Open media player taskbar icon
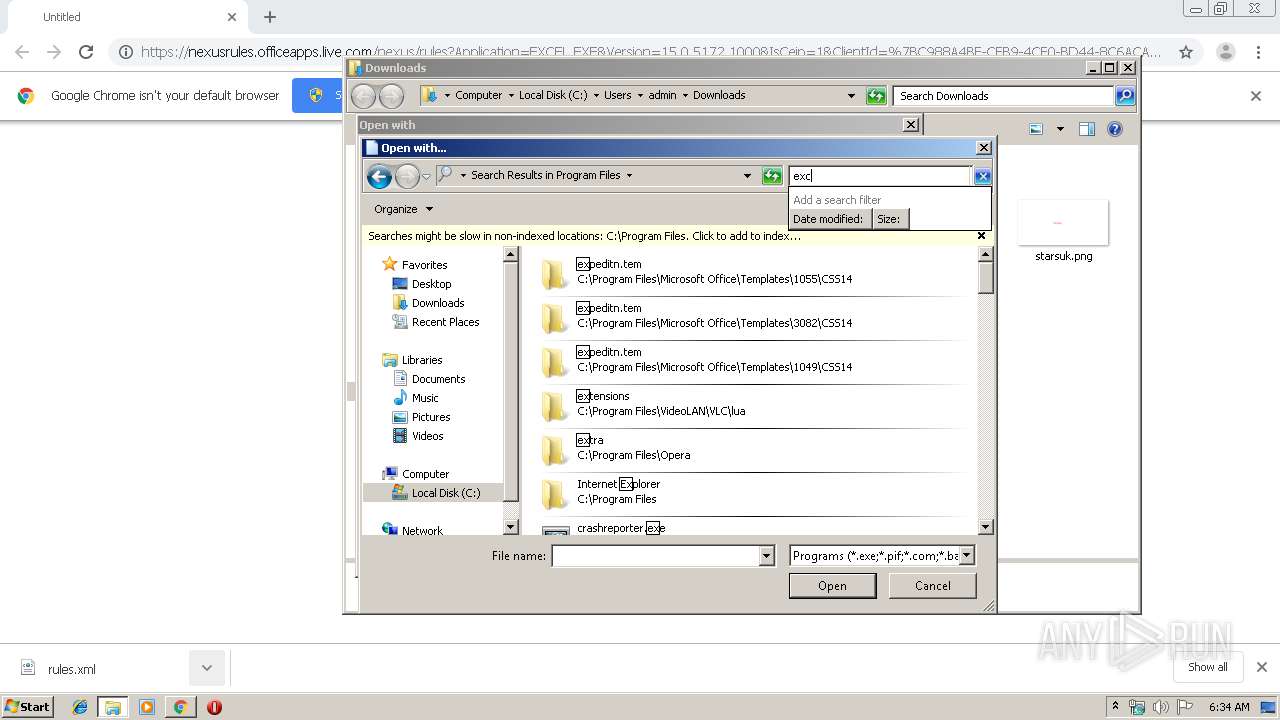Viewport: 1280px width, 720px height. [147, 707]
